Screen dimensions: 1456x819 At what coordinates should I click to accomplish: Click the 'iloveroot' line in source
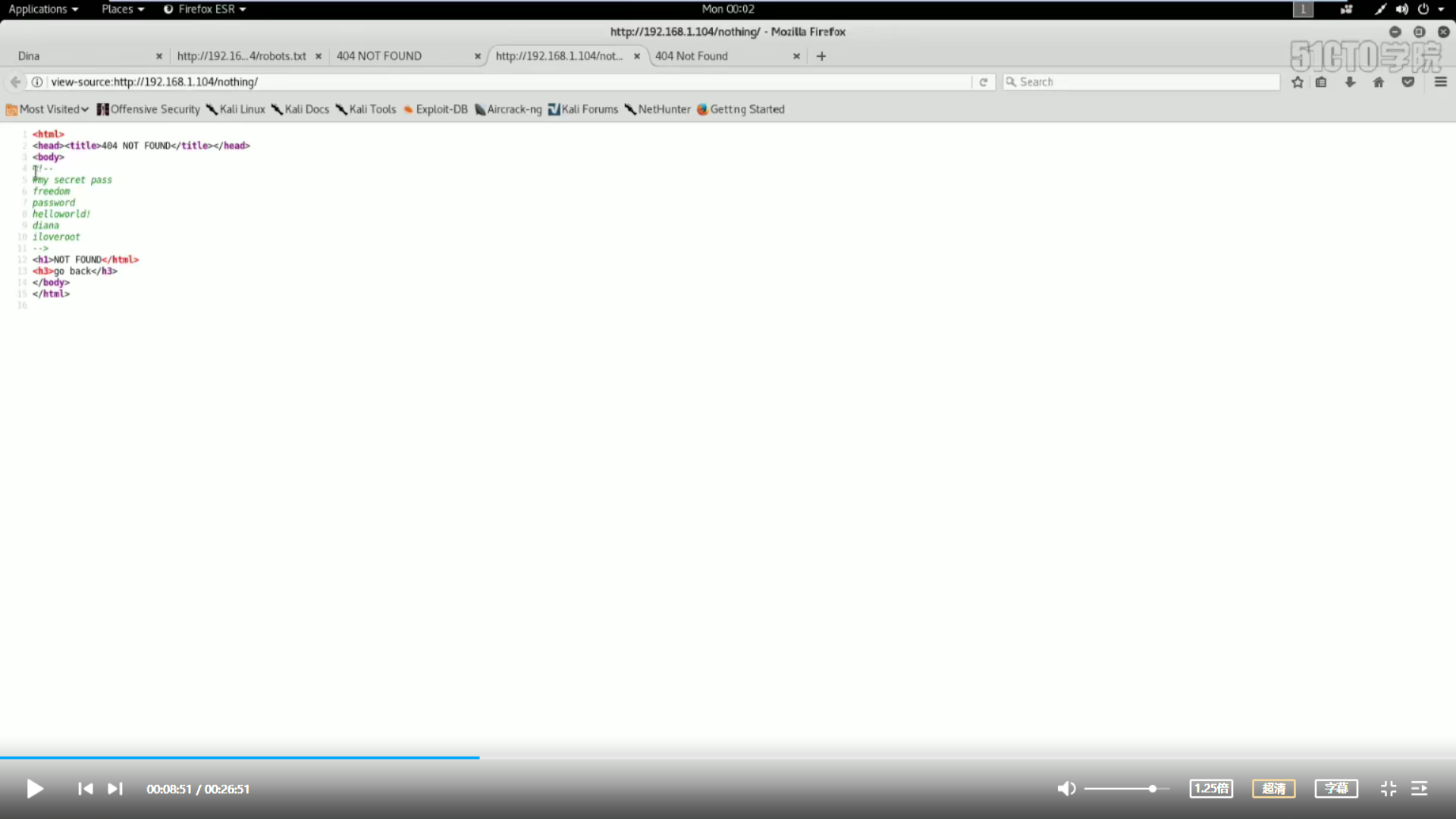tap(56, 237)
